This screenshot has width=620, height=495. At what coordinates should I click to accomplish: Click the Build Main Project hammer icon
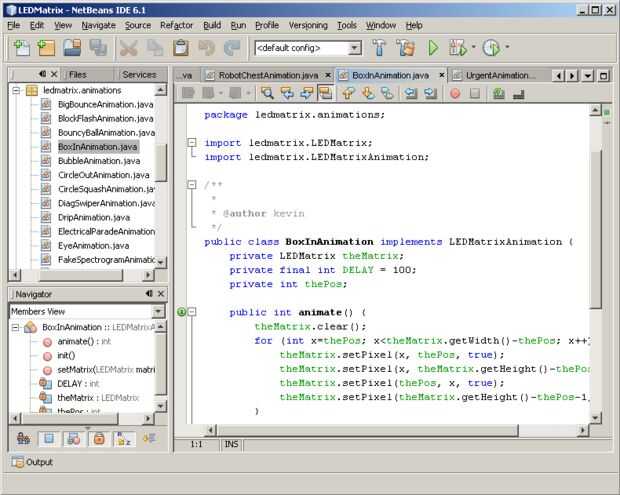tap(379, 48)
